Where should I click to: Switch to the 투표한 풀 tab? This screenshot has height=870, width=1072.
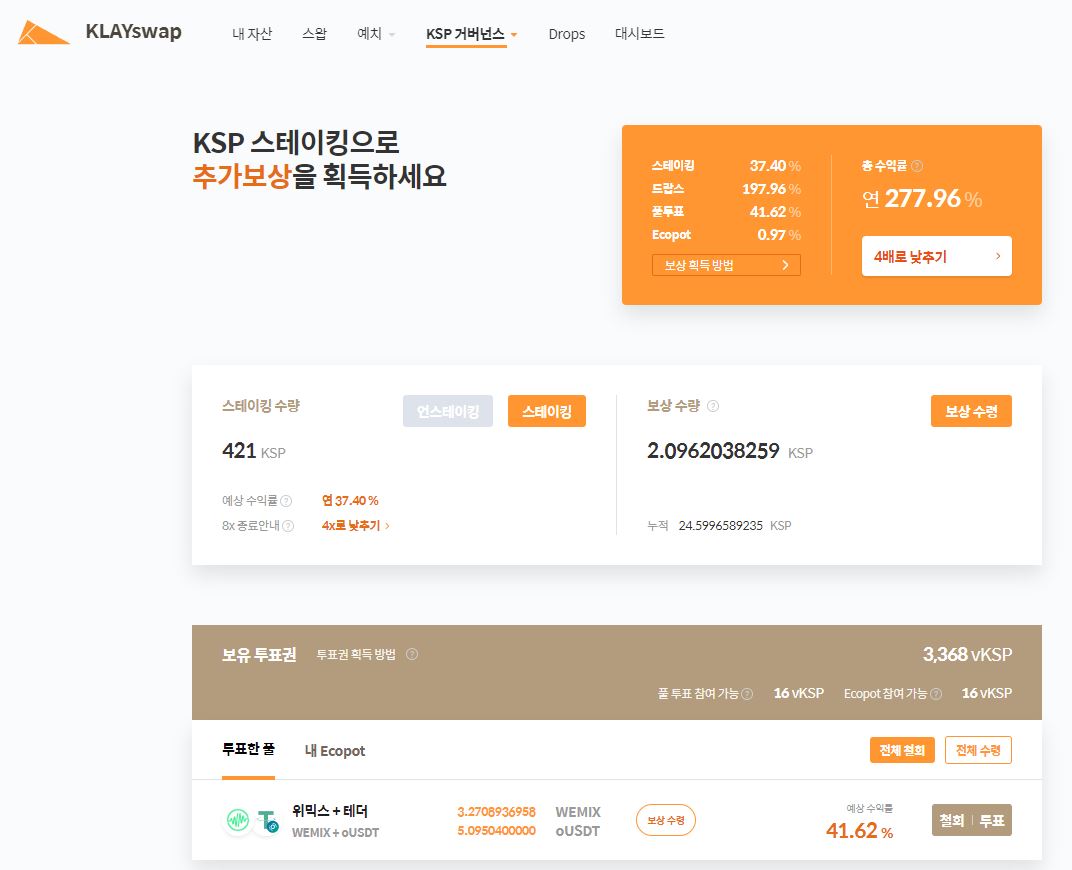click(x=248, y=750)
